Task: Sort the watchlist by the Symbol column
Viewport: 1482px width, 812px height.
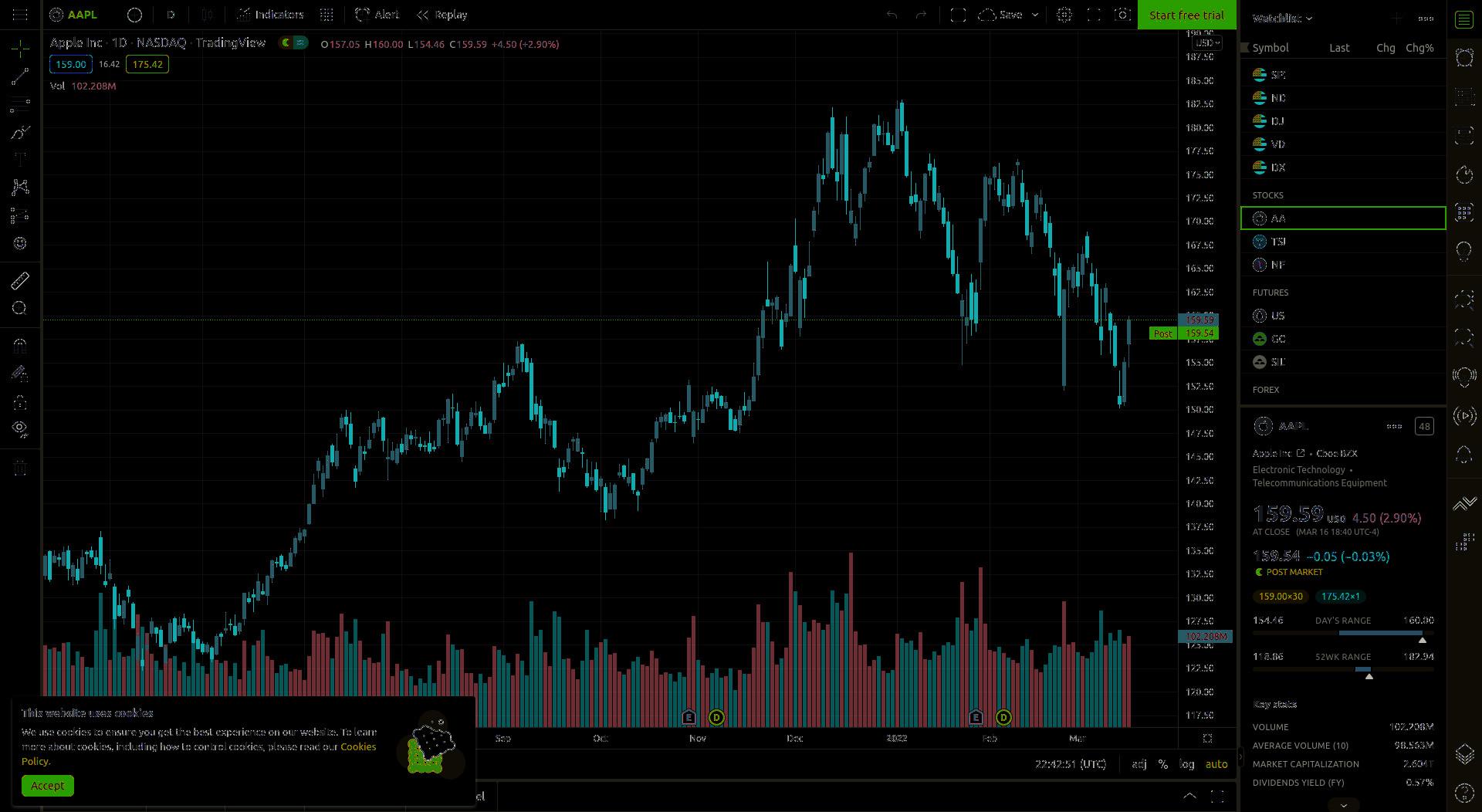Action: click(1271, 48)
